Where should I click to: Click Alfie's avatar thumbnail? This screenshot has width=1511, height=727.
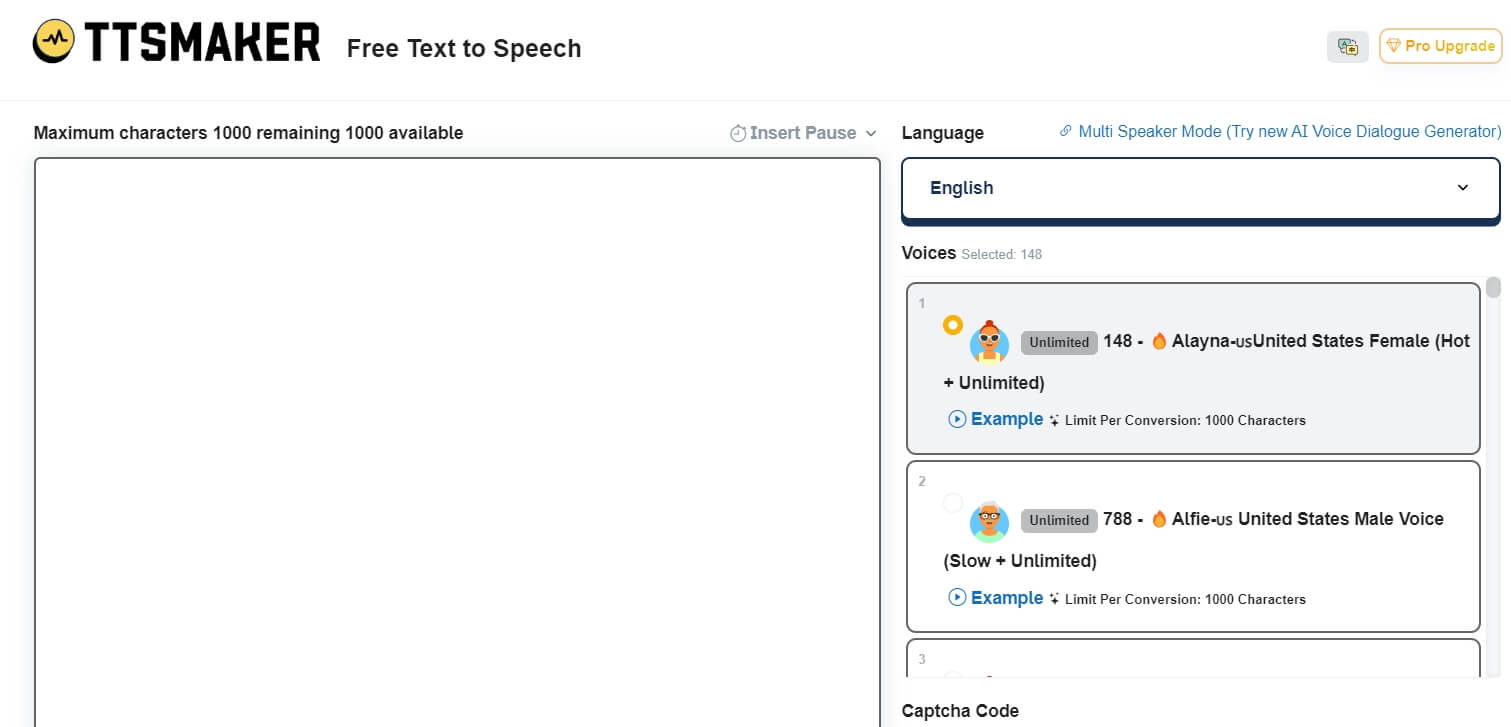(x=989, y=521)
